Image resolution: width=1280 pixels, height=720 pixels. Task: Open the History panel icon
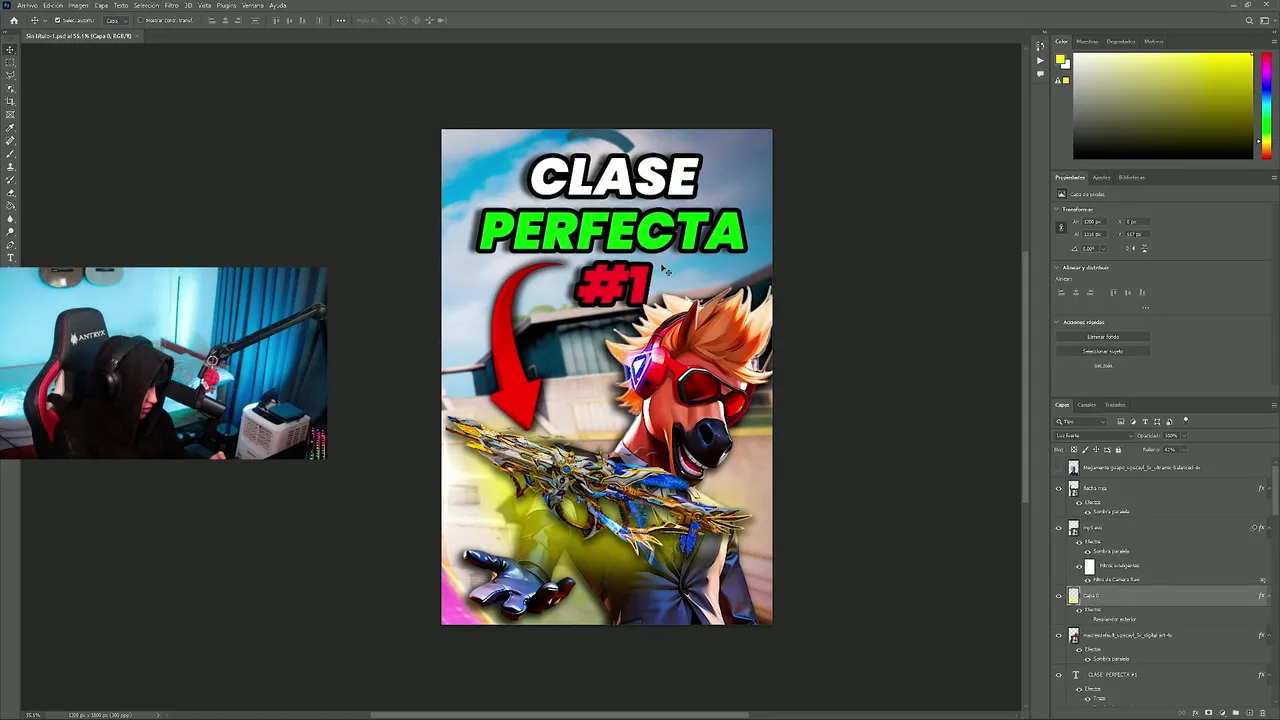click(1040, 48)
